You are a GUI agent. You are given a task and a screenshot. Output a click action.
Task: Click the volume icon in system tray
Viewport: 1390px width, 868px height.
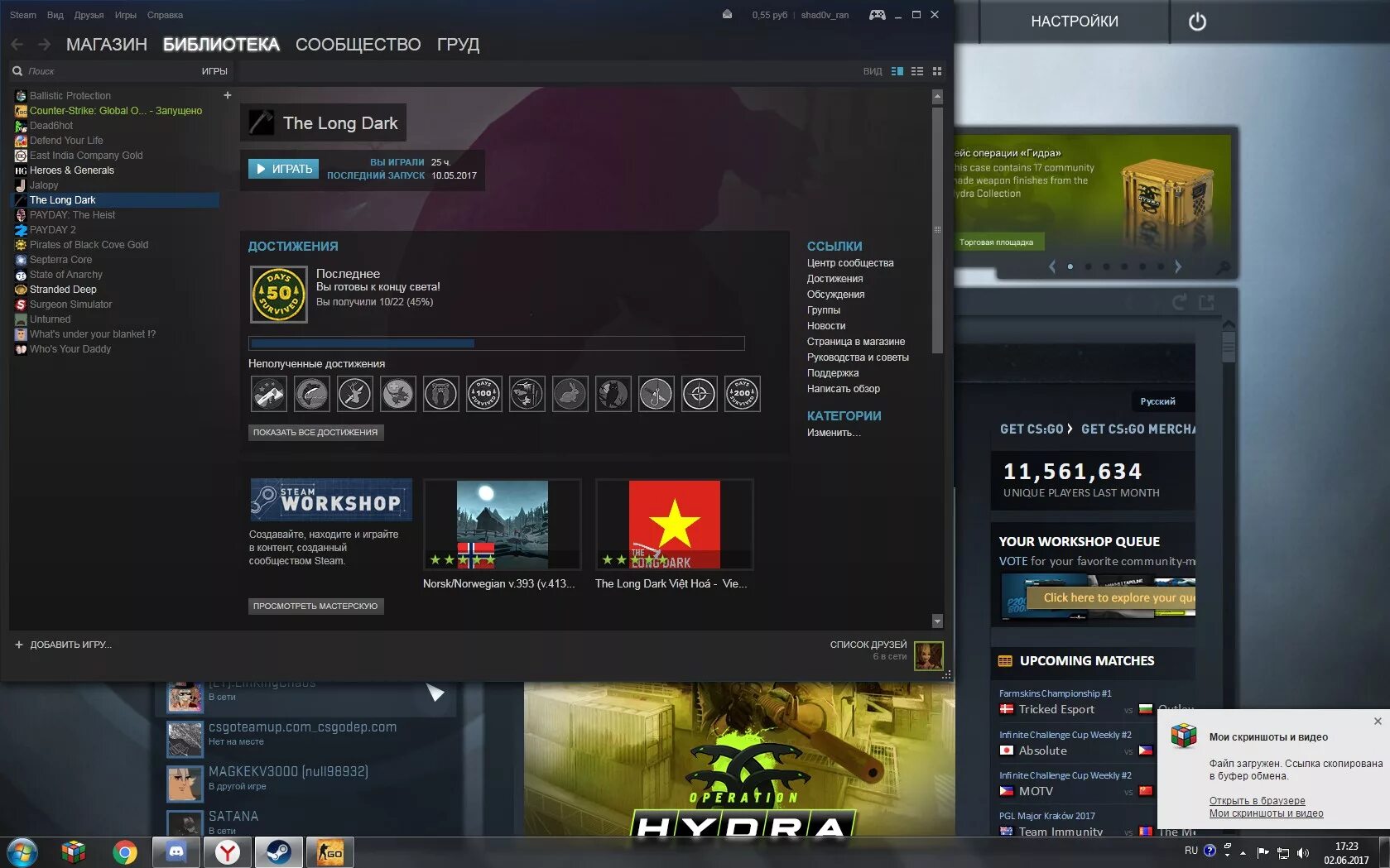pyautogui.click(x=1303, y=852)
